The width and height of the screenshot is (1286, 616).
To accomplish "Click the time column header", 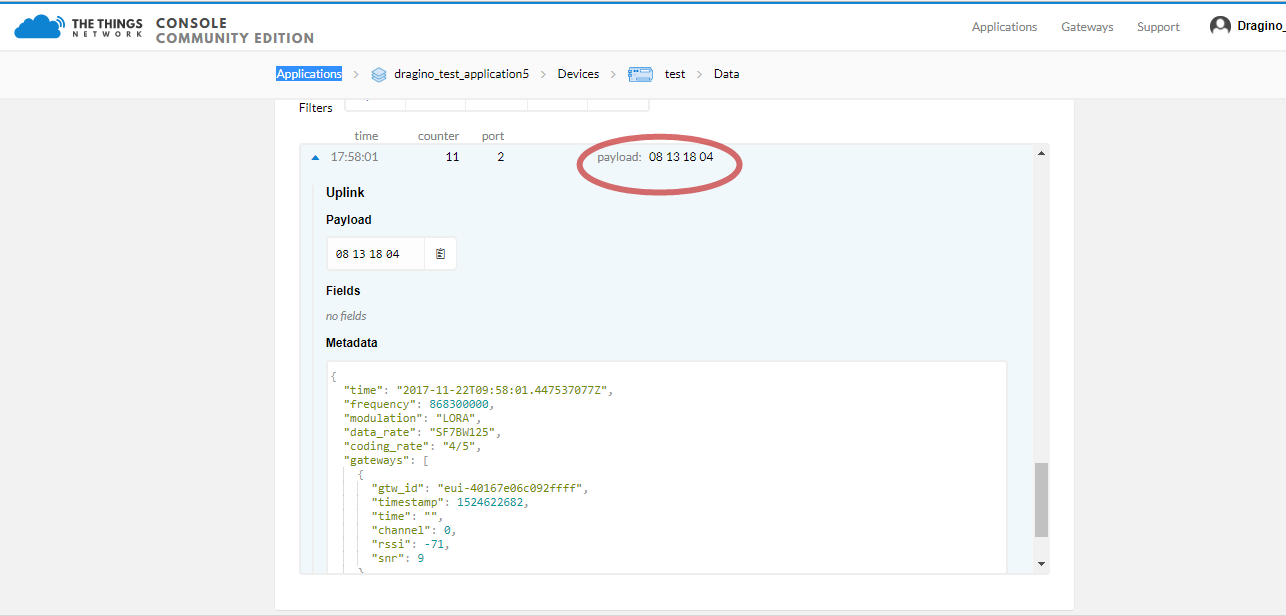I will 366,136.
